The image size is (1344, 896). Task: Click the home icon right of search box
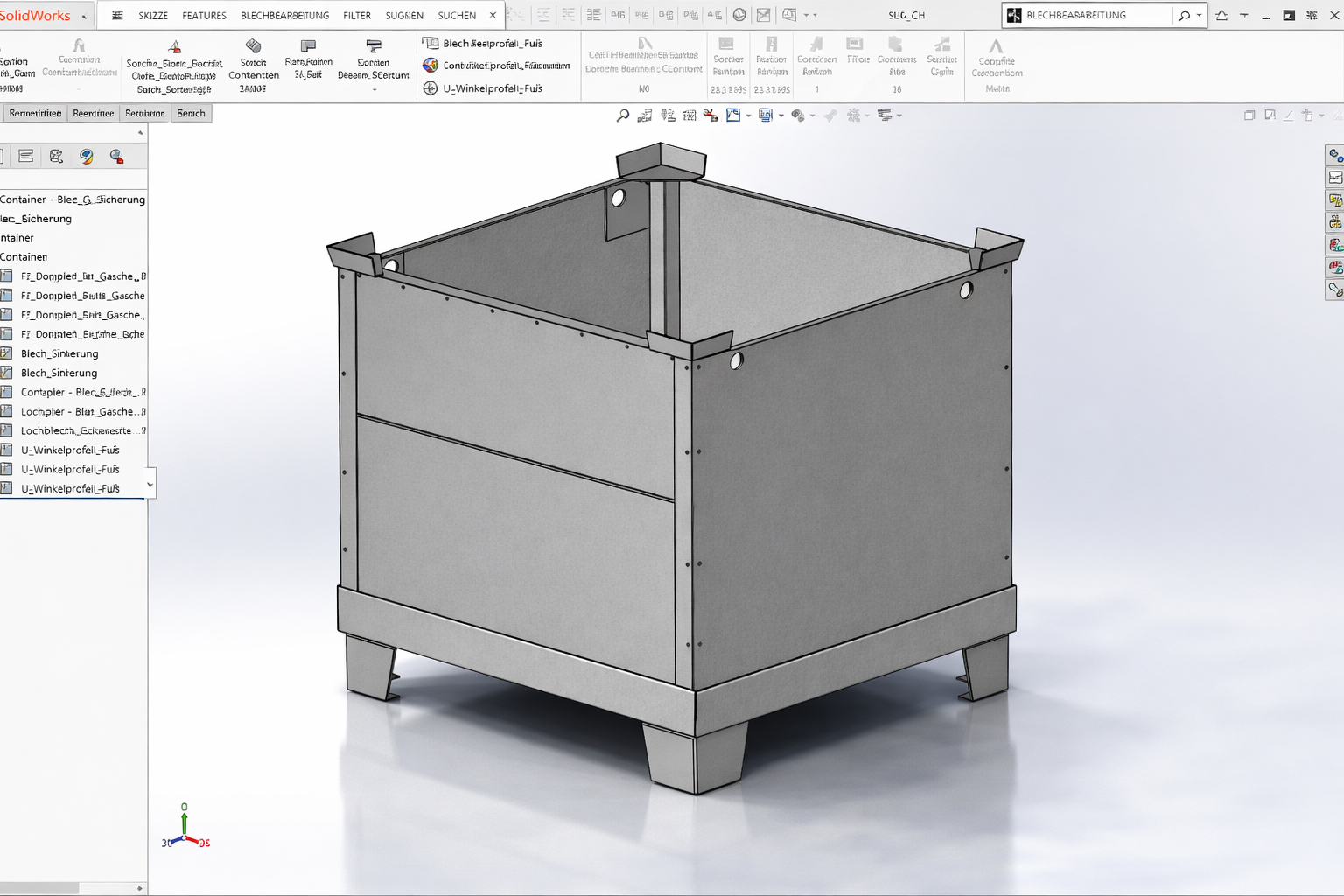coord(1221,15)
